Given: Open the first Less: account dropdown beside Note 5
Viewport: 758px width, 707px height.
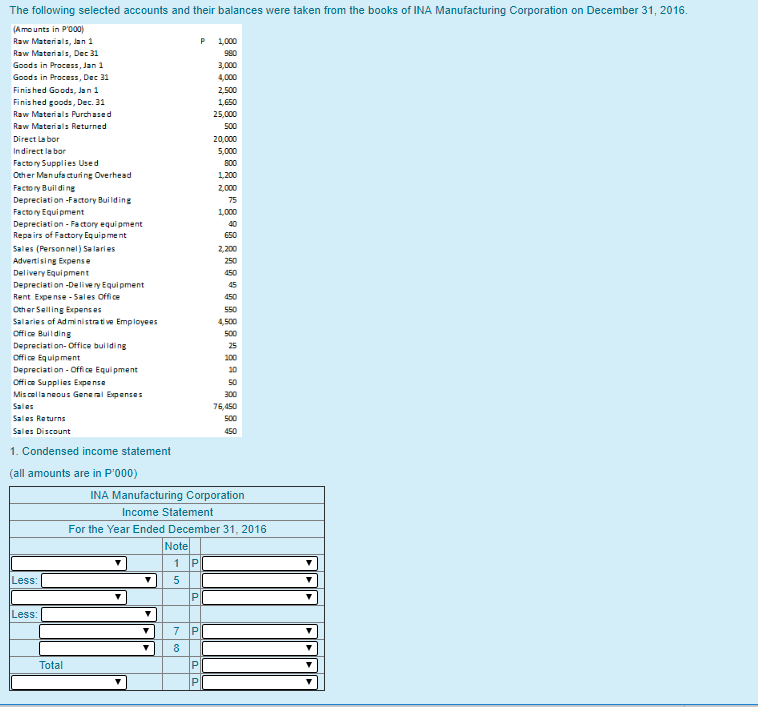Looking at the screenshot, I should tap(99, 580).
